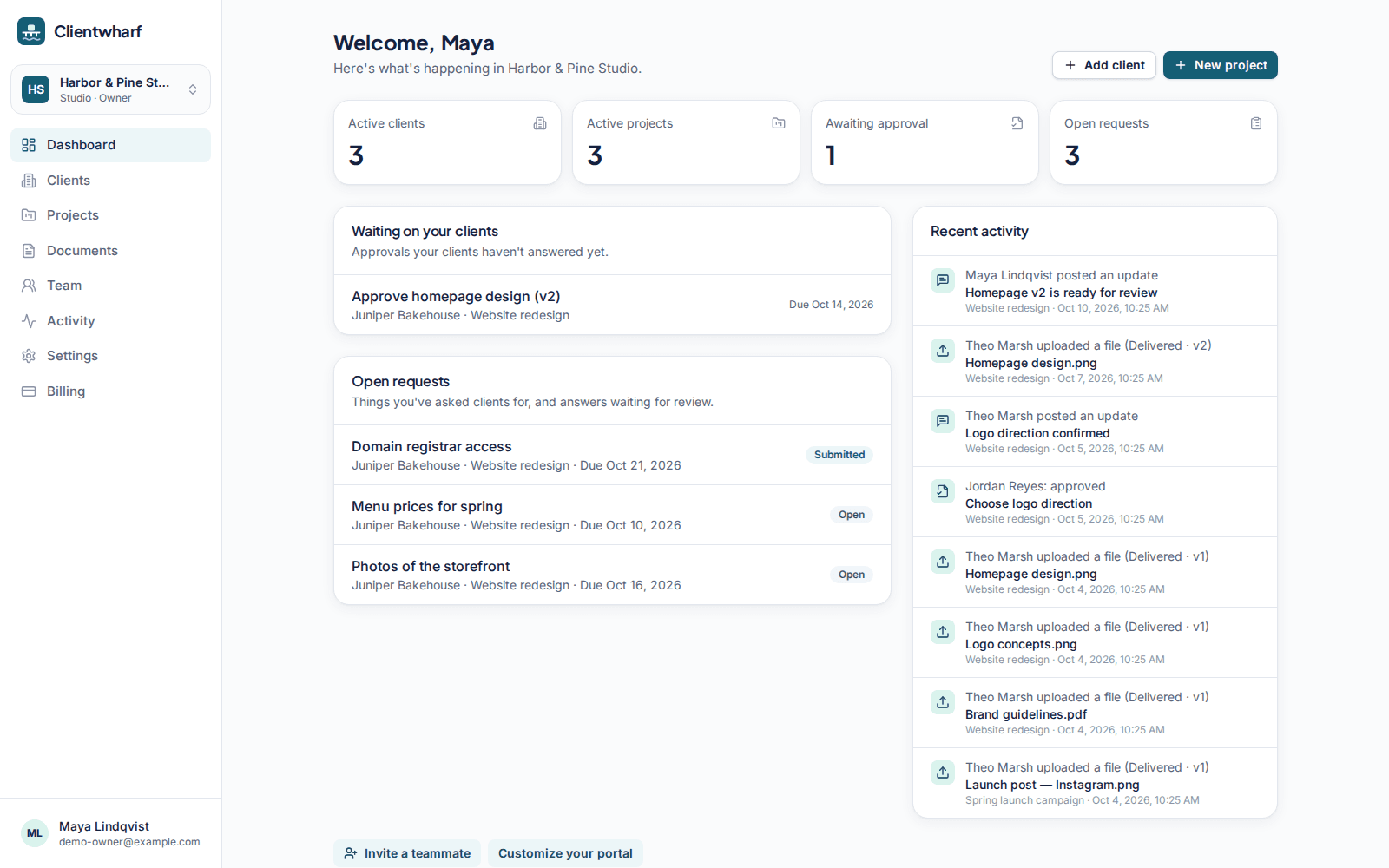Go to Clients in the sidebar
This screenshot has width=1389, height=868.
coord(110,181)
